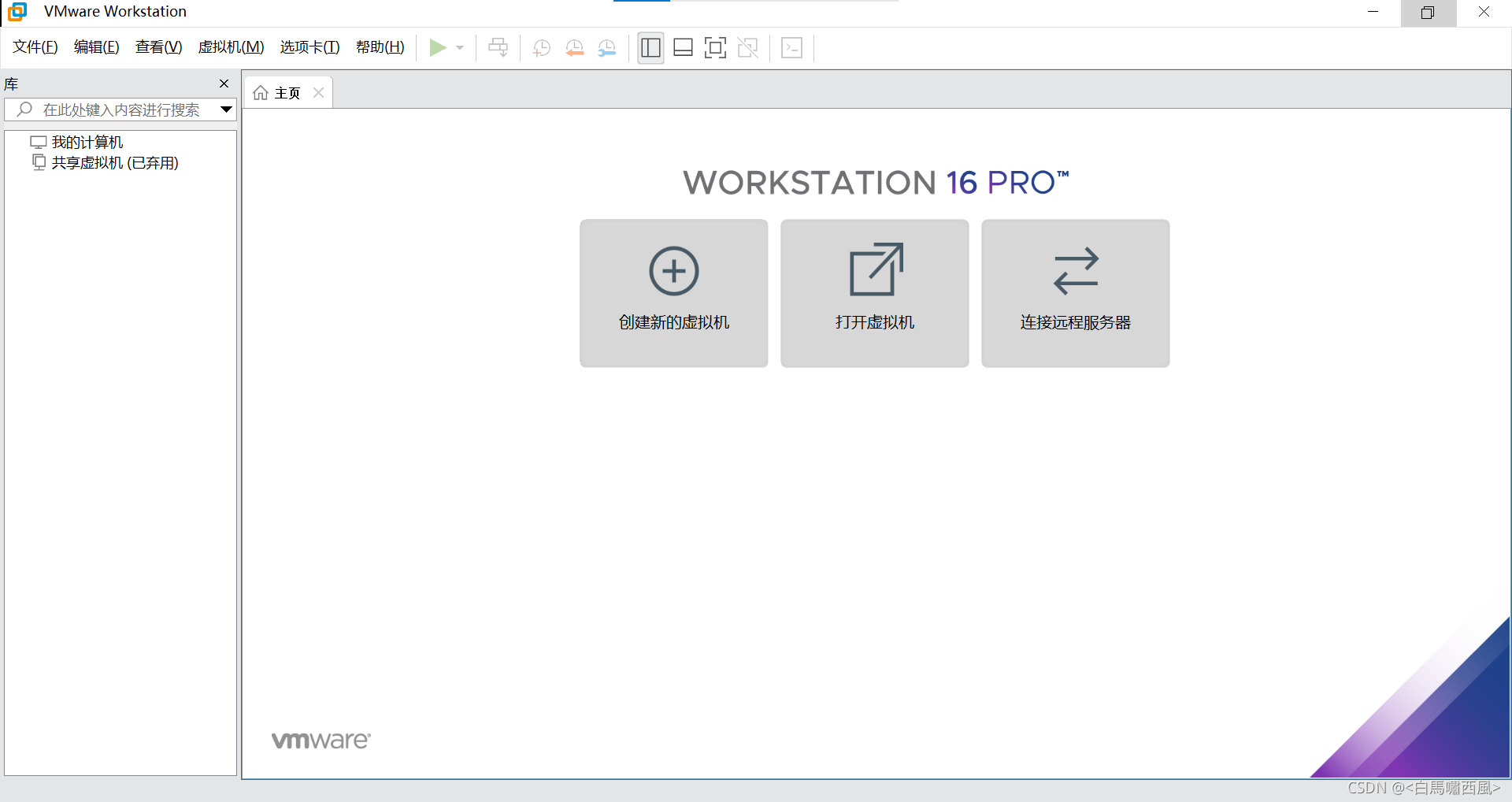Click the green Power On play button
Screen dimensions: 1512x802
point(438,48)
